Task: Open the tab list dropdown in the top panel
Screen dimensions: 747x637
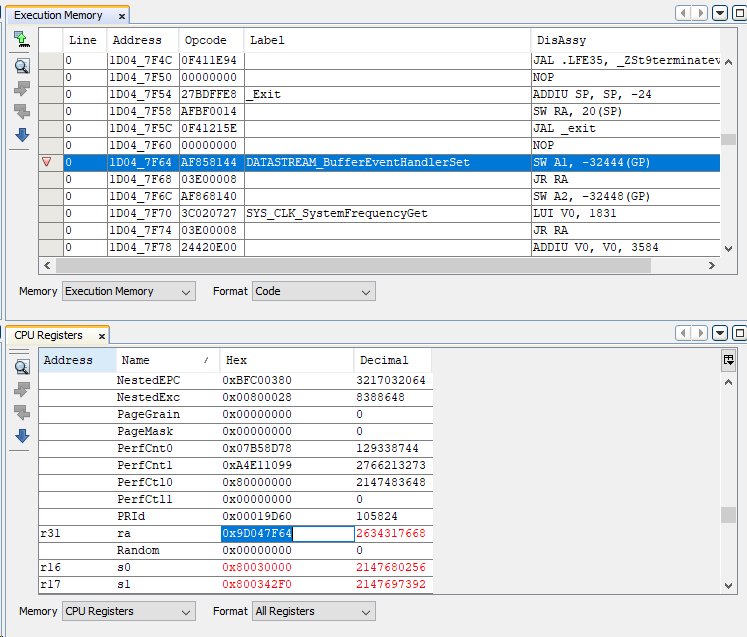Action: 719,13
